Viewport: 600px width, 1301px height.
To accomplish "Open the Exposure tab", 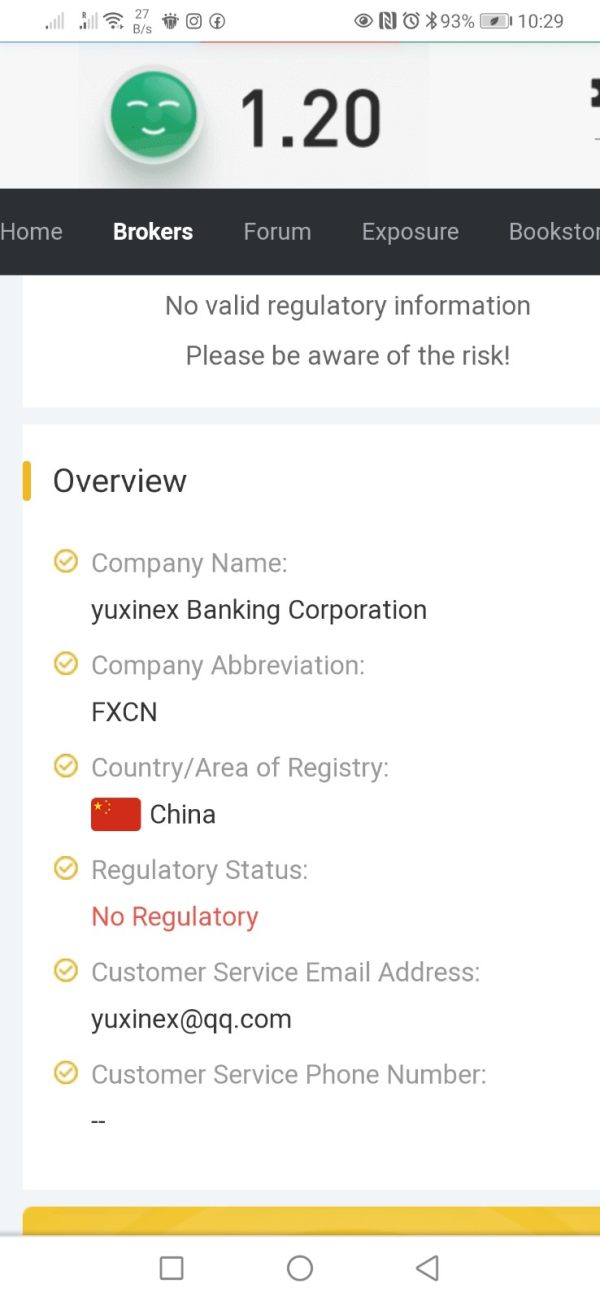I will point(410,231).
